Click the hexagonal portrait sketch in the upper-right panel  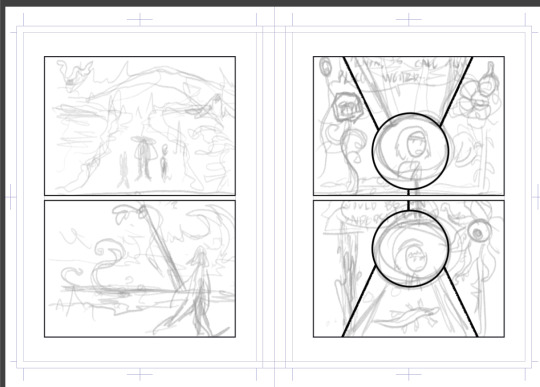click(x=348, y=107)
